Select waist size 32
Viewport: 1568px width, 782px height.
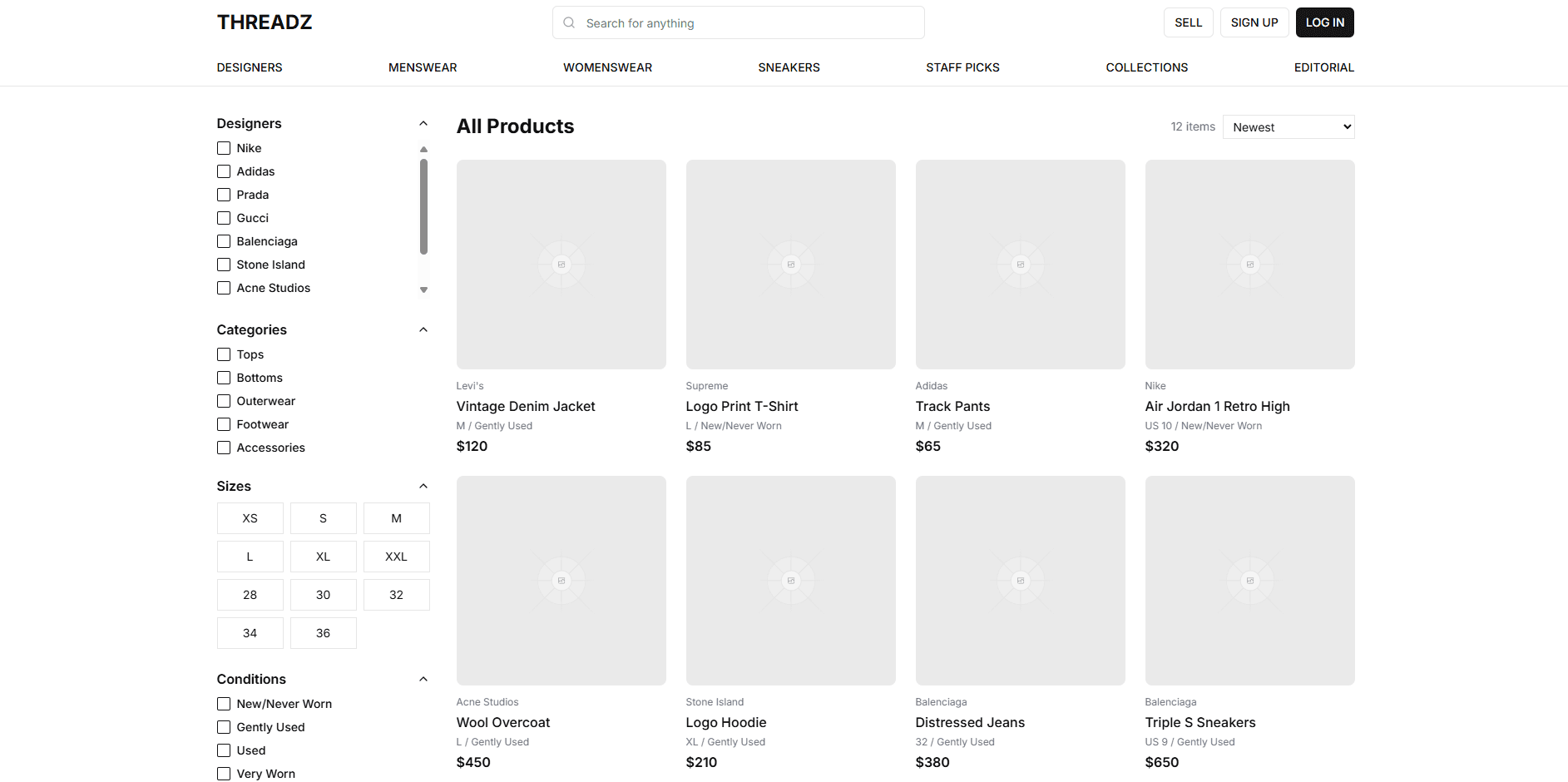pyautogui.click(x=397, y=595)
